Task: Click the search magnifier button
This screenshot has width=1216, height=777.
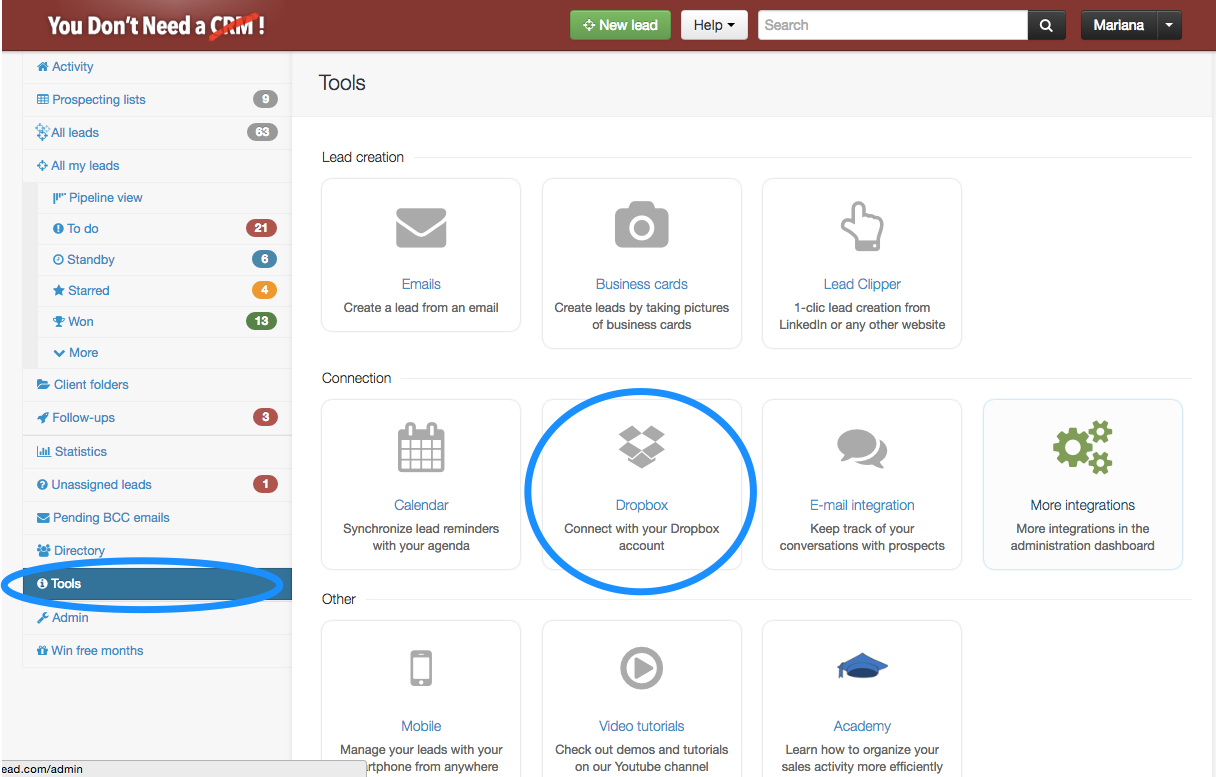Action: coord(1046,25)
